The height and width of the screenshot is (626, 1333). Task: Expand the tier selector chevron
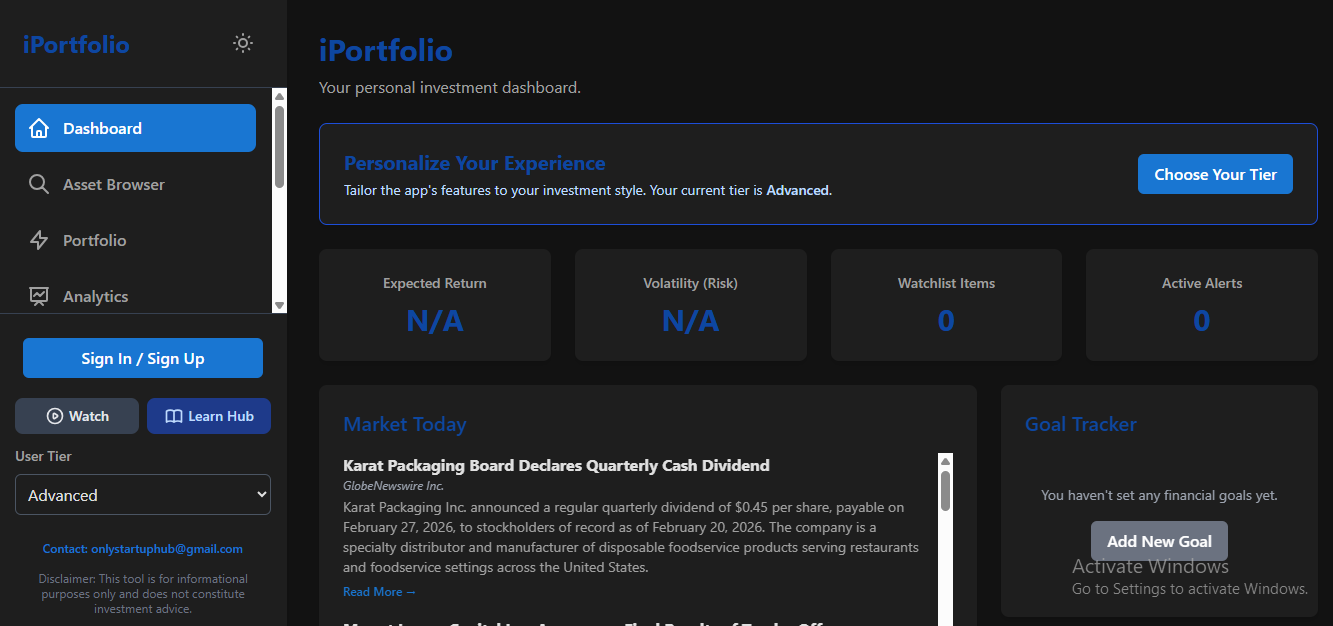click(259, 494)
